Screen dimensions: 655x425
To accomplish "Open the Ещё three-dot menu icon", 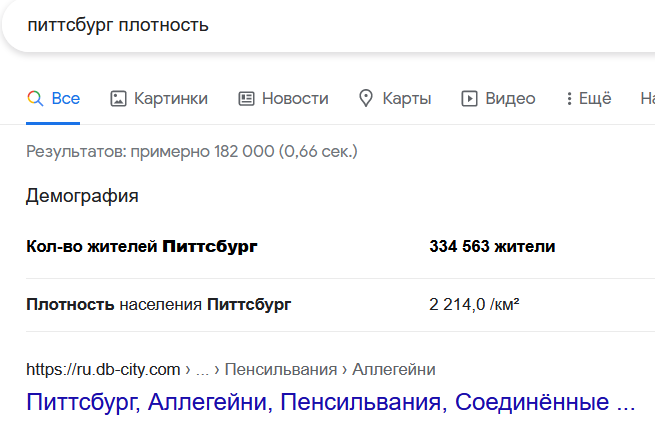I will pyautogui.click(x=569, y=99).
